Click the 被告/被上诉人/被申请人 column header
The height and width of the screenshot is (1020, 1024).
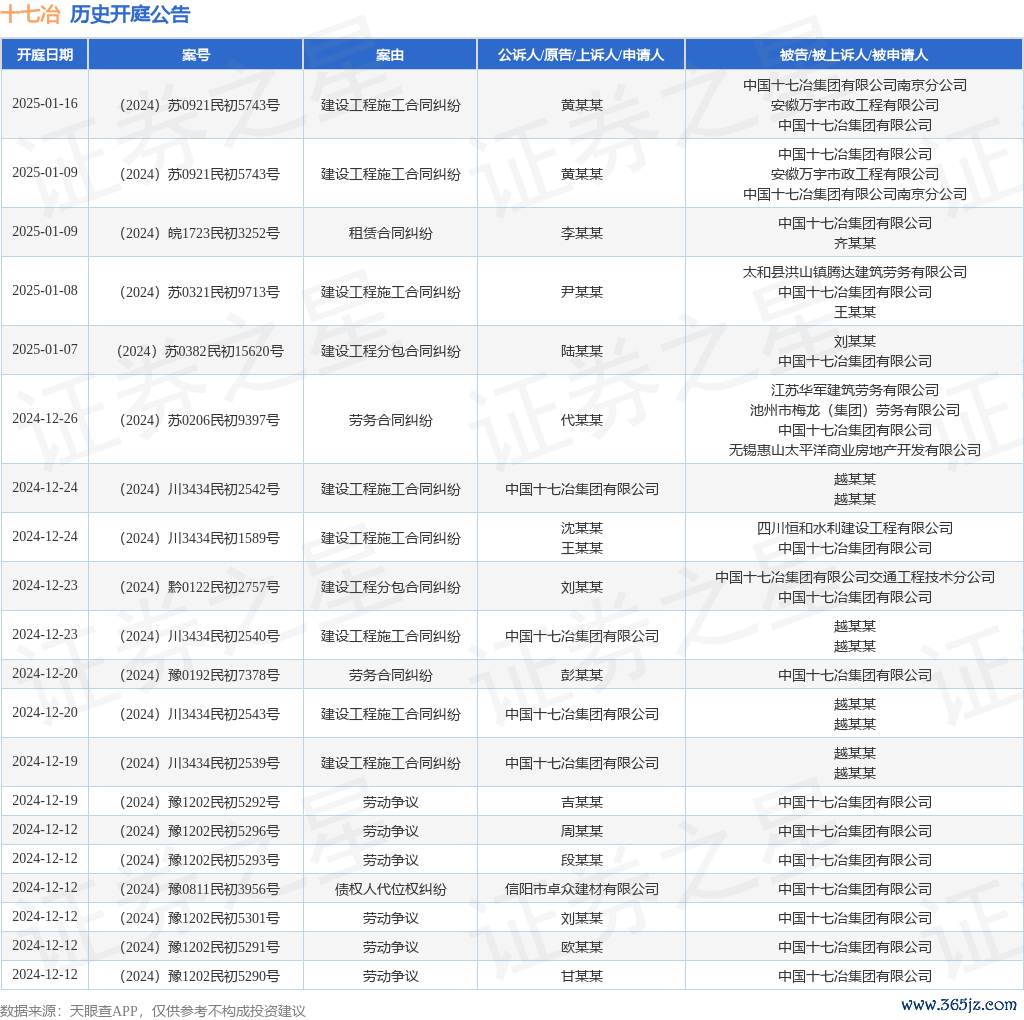tap(854, 55)
